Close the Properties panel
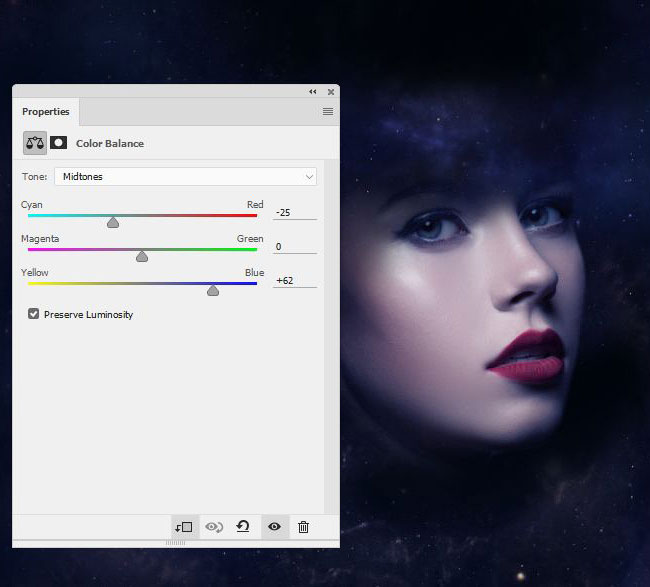 point(331,92)
